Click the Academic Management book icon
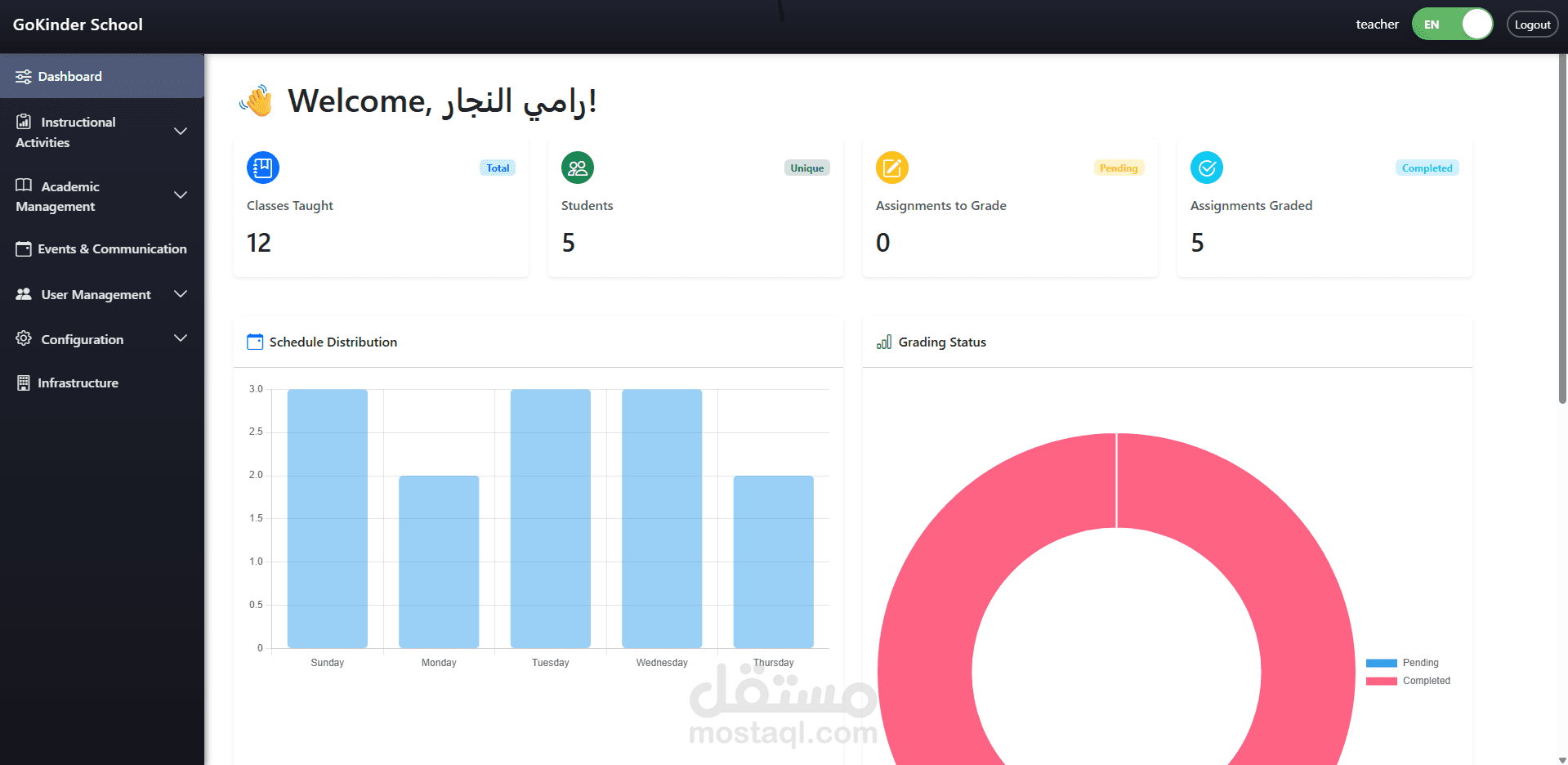Image resolution: width=1568 pixels, height=765 pixels. [24, 186]
